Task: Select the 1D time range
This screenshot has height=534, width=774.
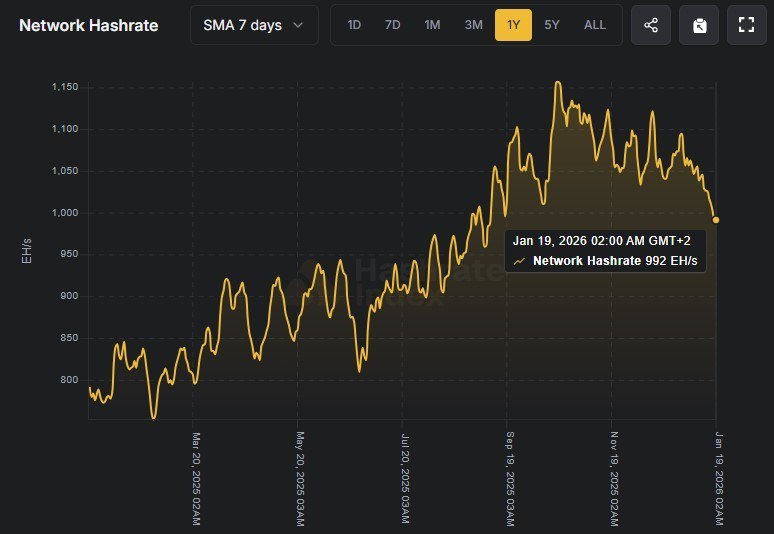Action: point(354,25)
